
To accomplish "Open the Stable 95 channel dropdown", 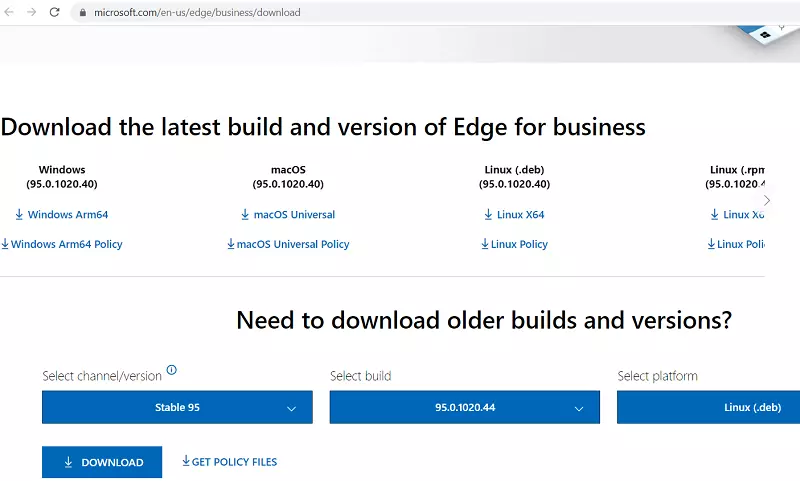I will 177,408.
